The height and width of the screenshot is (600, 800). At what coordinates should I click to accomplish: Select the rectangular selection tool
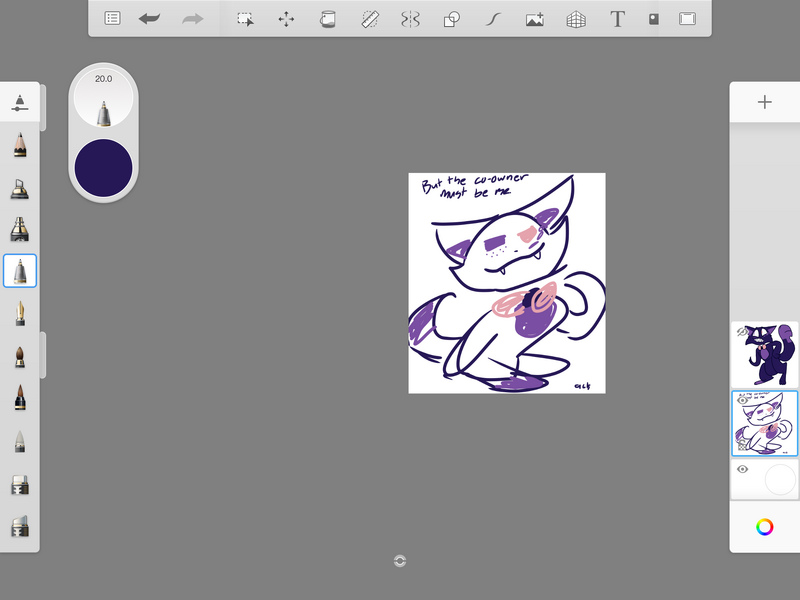(244, 18)
